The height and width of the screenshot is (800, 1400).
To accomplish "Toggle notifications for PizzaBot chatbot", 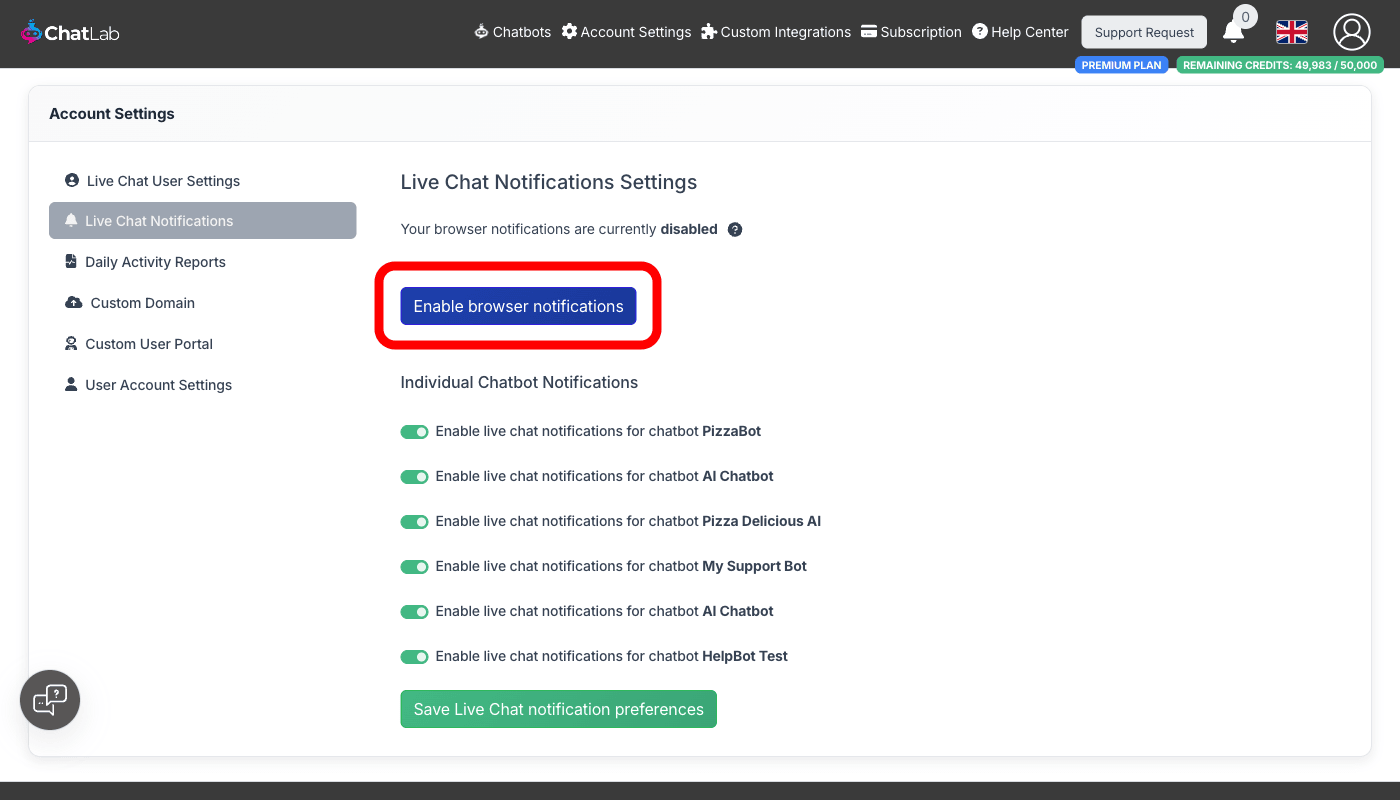I will [414, 432].
